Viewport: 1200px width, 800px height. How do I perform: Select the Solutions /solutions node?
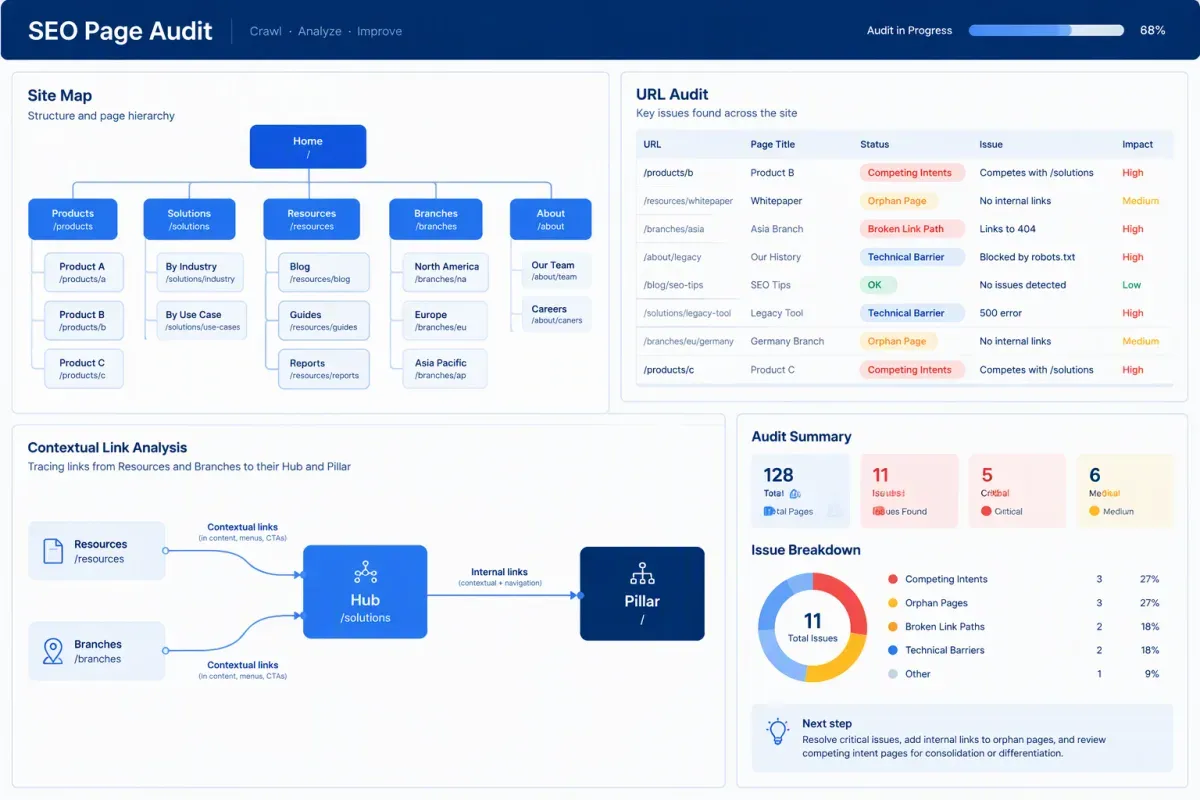point(189,219)
